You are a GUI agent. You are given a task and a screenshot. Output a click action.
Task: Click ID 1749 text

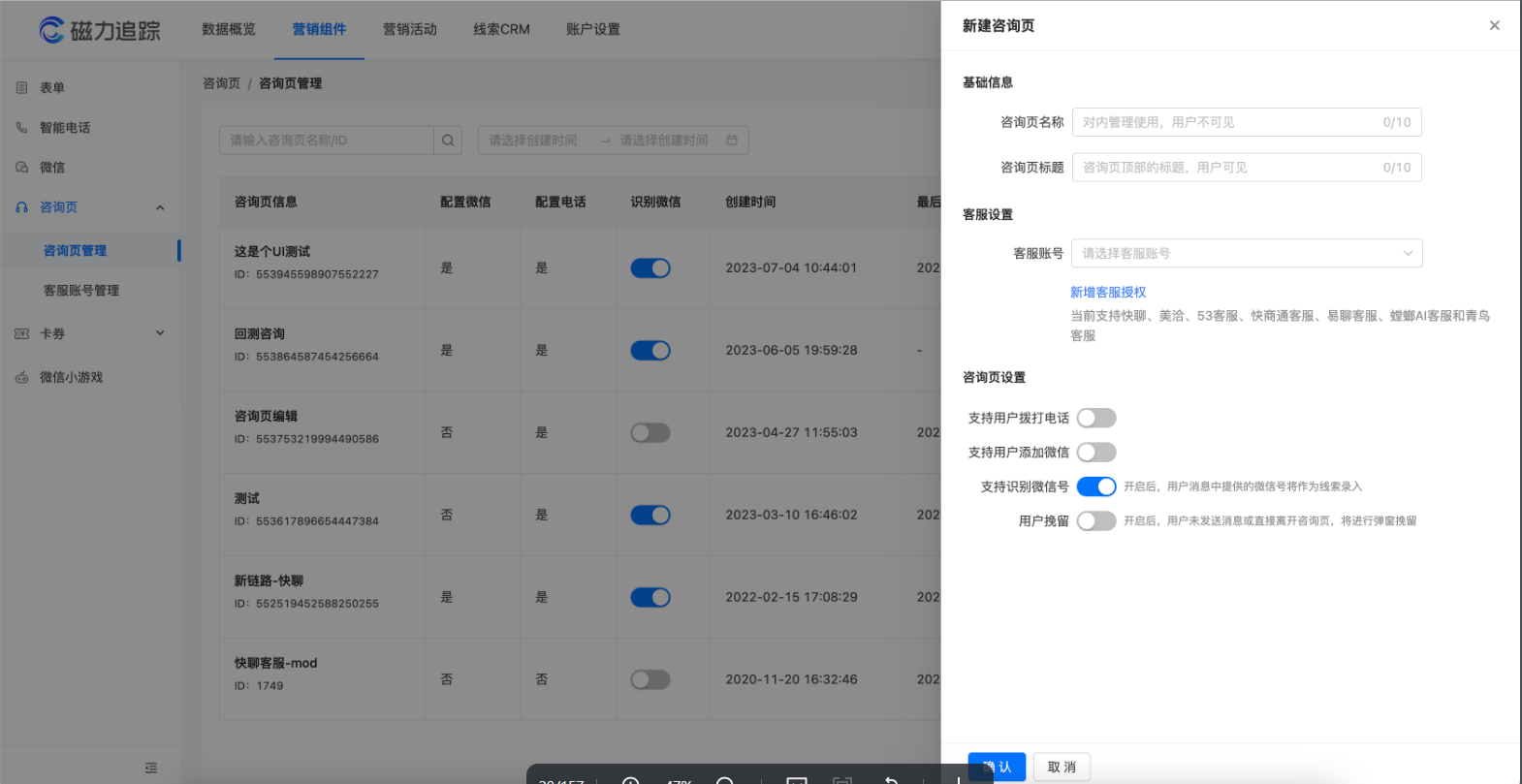tap(259, 686)
